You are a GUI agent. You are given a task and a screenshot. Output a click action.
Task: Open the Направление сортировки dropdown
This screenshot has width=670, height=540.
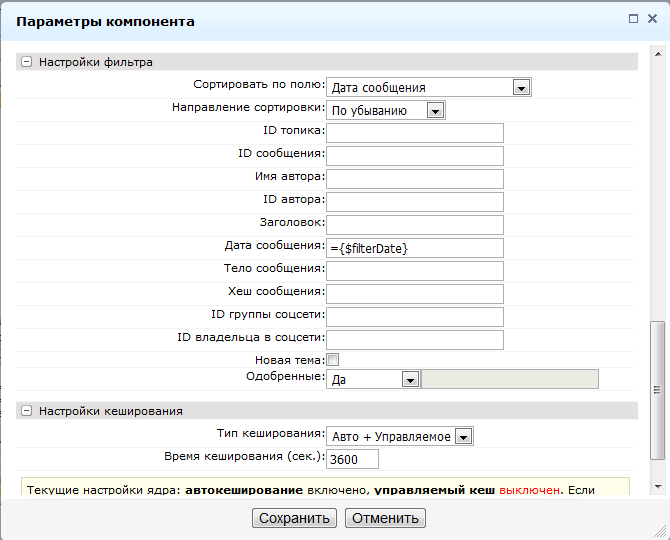pos(434,111)
